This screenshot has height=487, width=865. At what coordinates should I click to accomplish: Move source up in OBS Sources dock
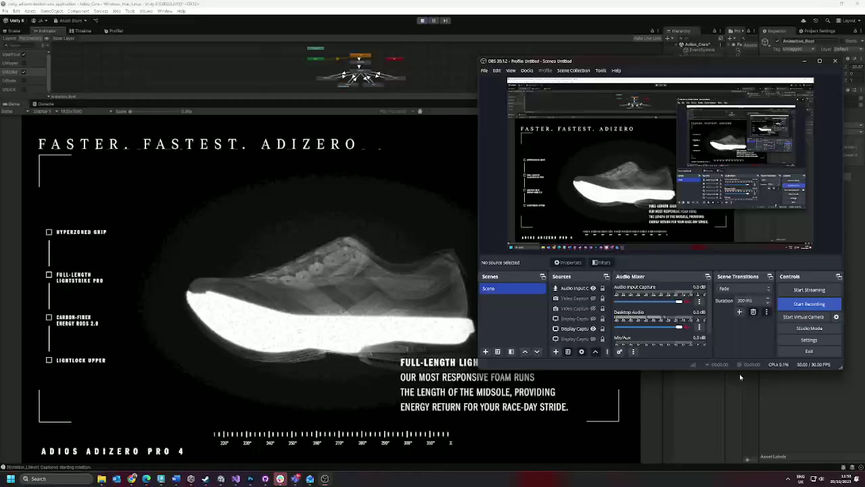595,352
